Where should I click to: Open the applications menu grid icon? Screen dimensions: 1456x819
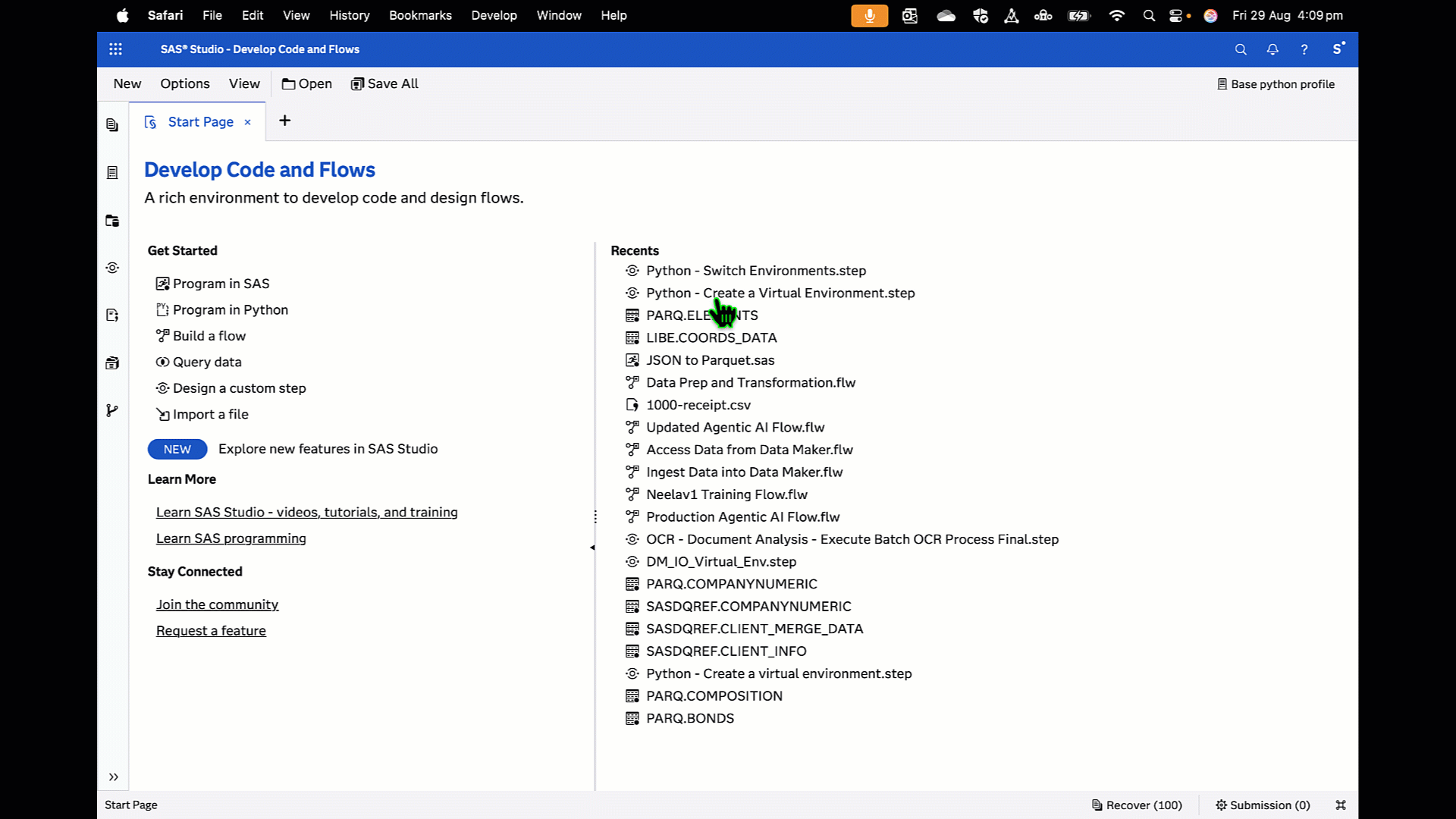click(x=115, y=49)
